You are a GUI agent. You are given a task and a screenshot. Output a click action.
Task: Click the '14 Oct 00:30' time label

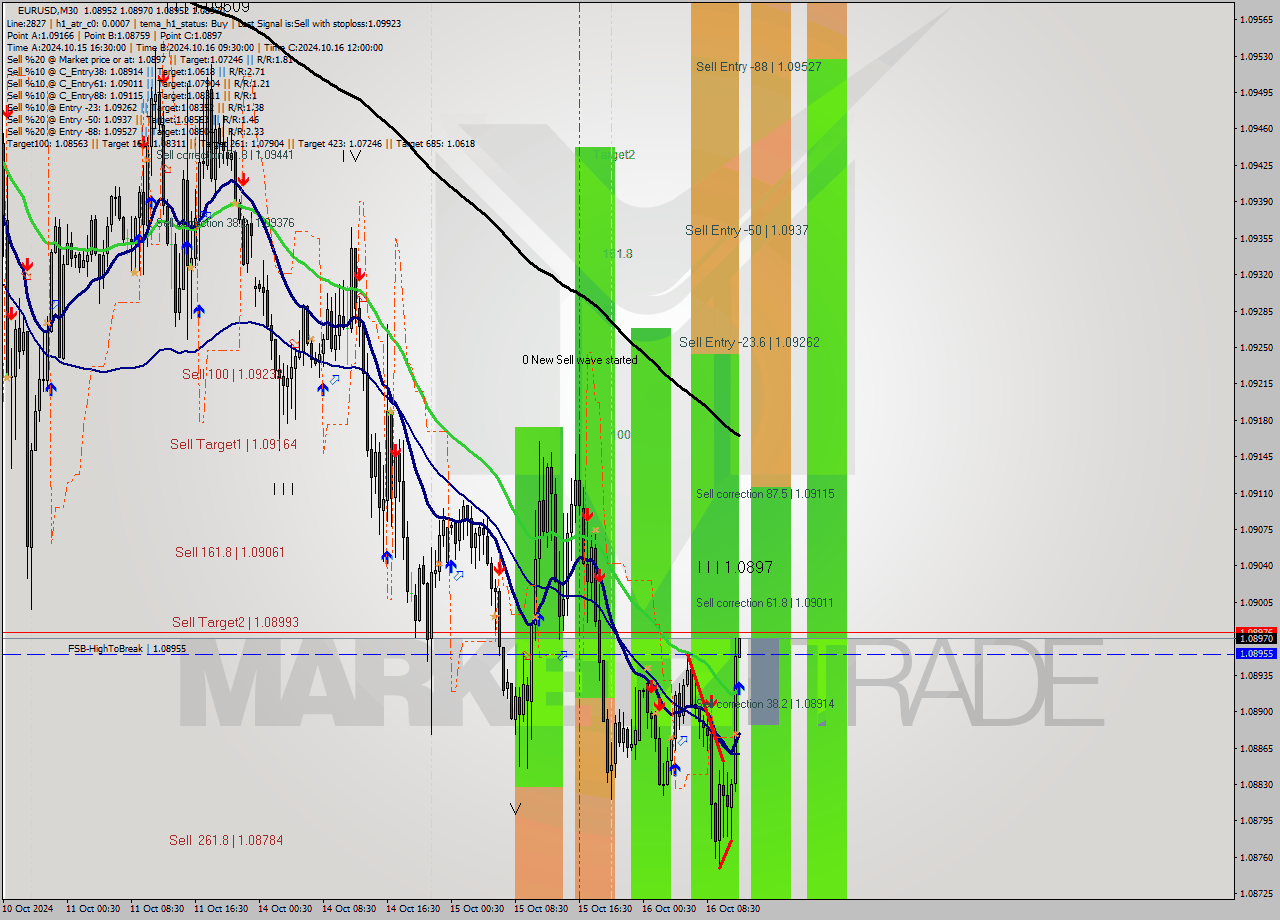[x=285, y=909]
